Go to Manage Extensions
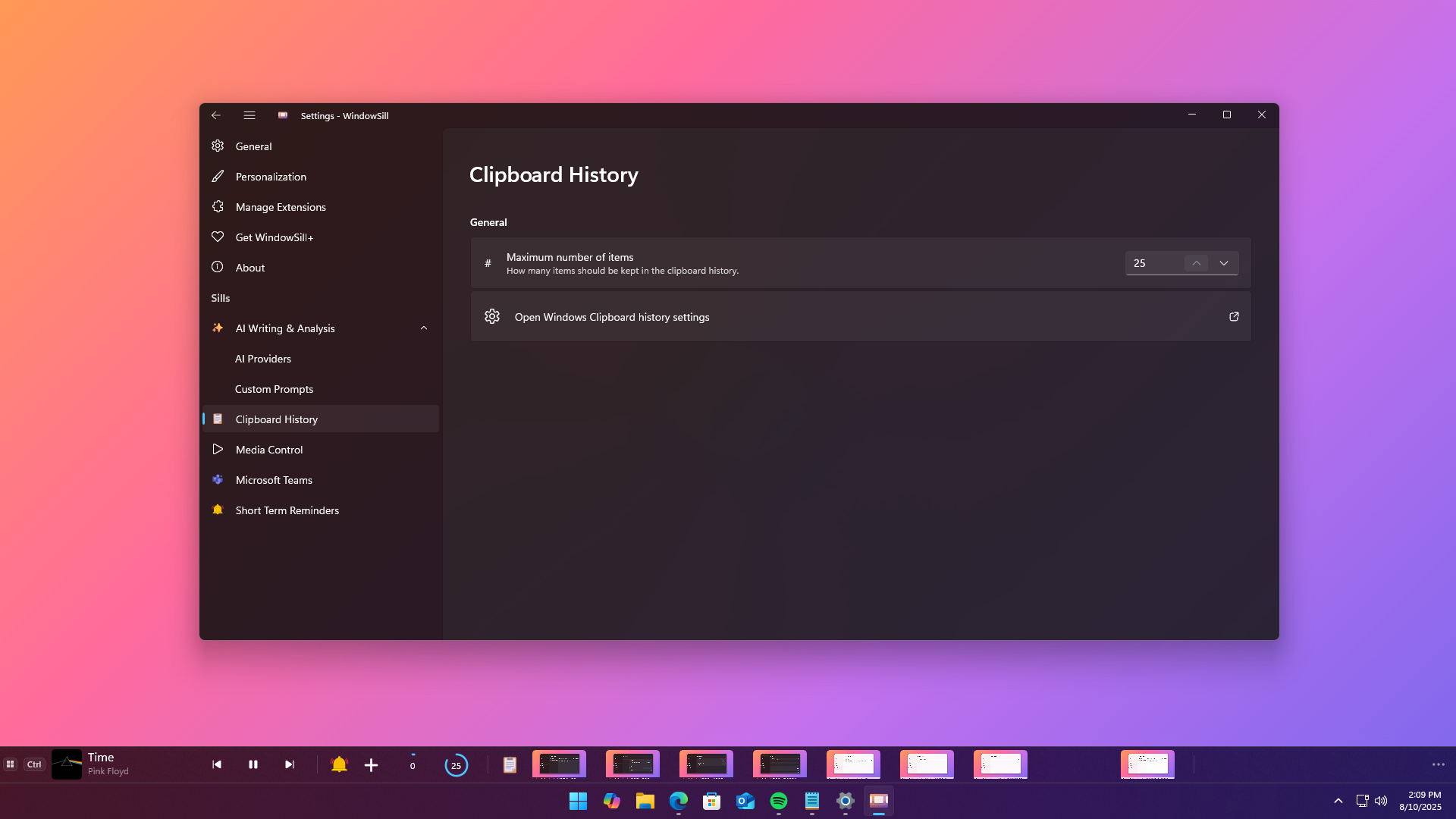1456x819 pixels. tap(281, 207)
